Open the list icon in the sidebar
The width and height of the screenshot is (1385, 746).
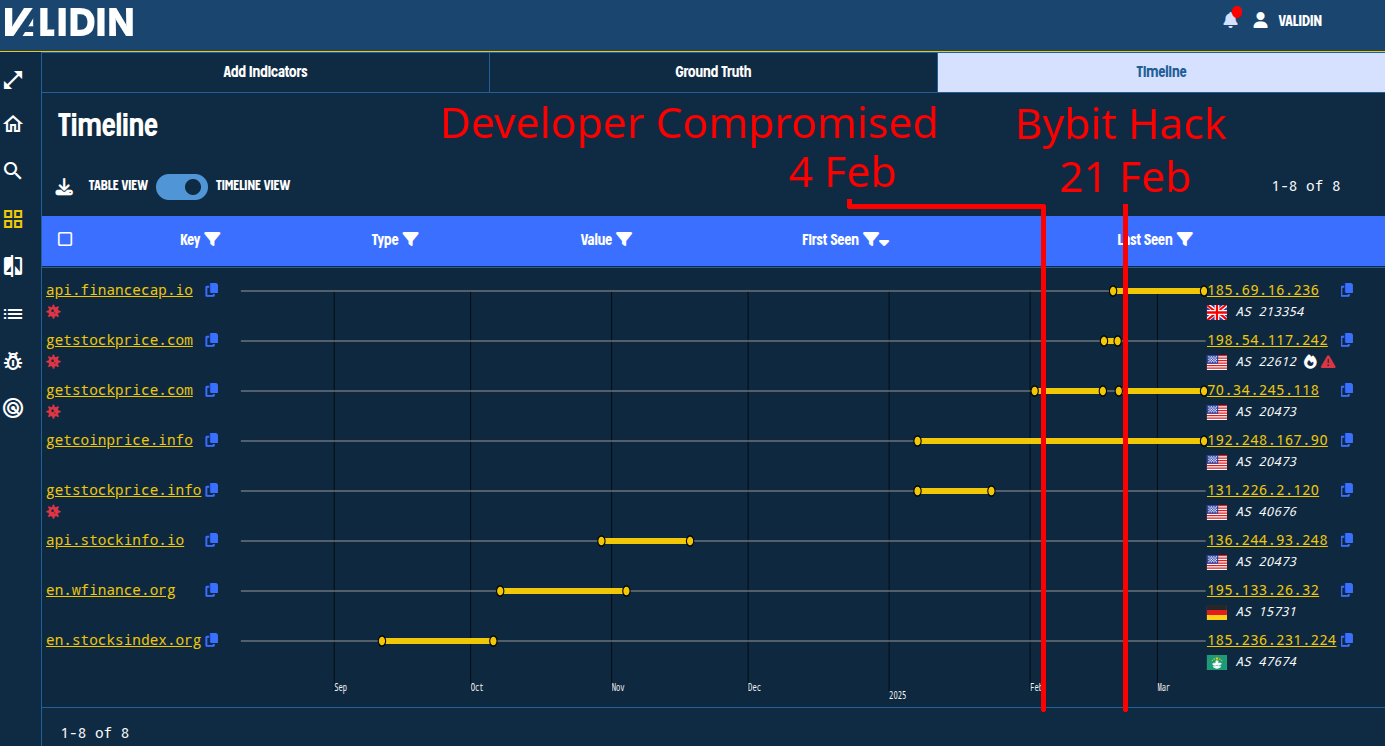tap(13, 314)
